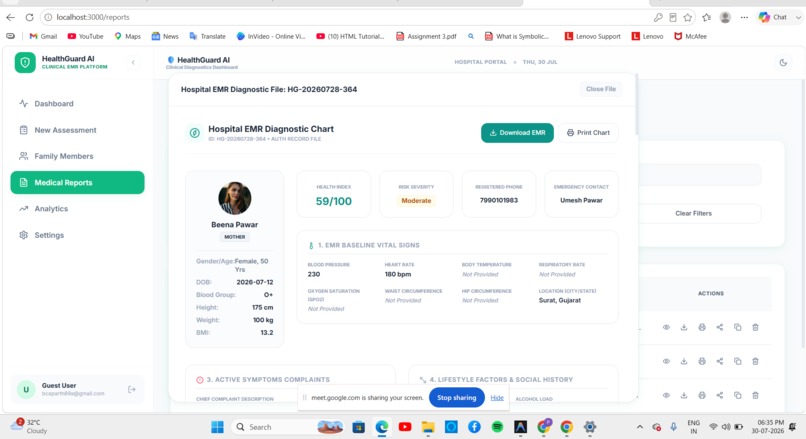Open the Assignment 3.pdf bookmark
806x439 pixels.
pyautogui.click(x=426, y=36)
